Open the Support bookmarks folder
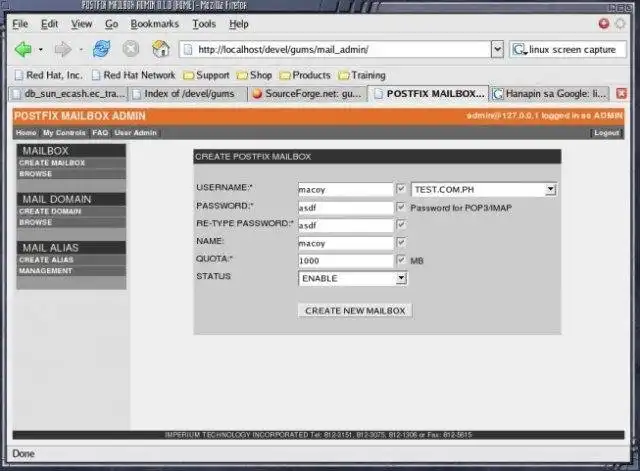The image size is (640, 471). coord(206,75)
